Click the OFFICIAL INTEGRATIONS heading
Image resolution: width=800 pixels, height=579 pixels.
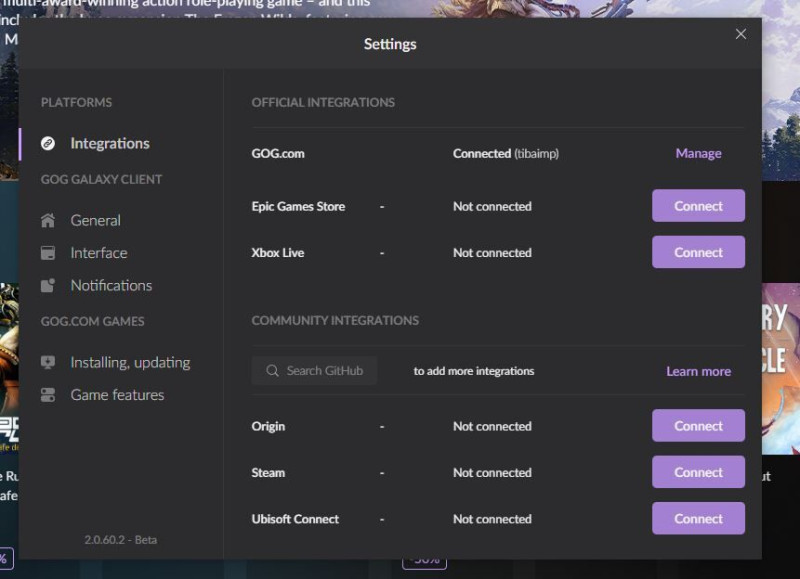[x=323, y=103]
